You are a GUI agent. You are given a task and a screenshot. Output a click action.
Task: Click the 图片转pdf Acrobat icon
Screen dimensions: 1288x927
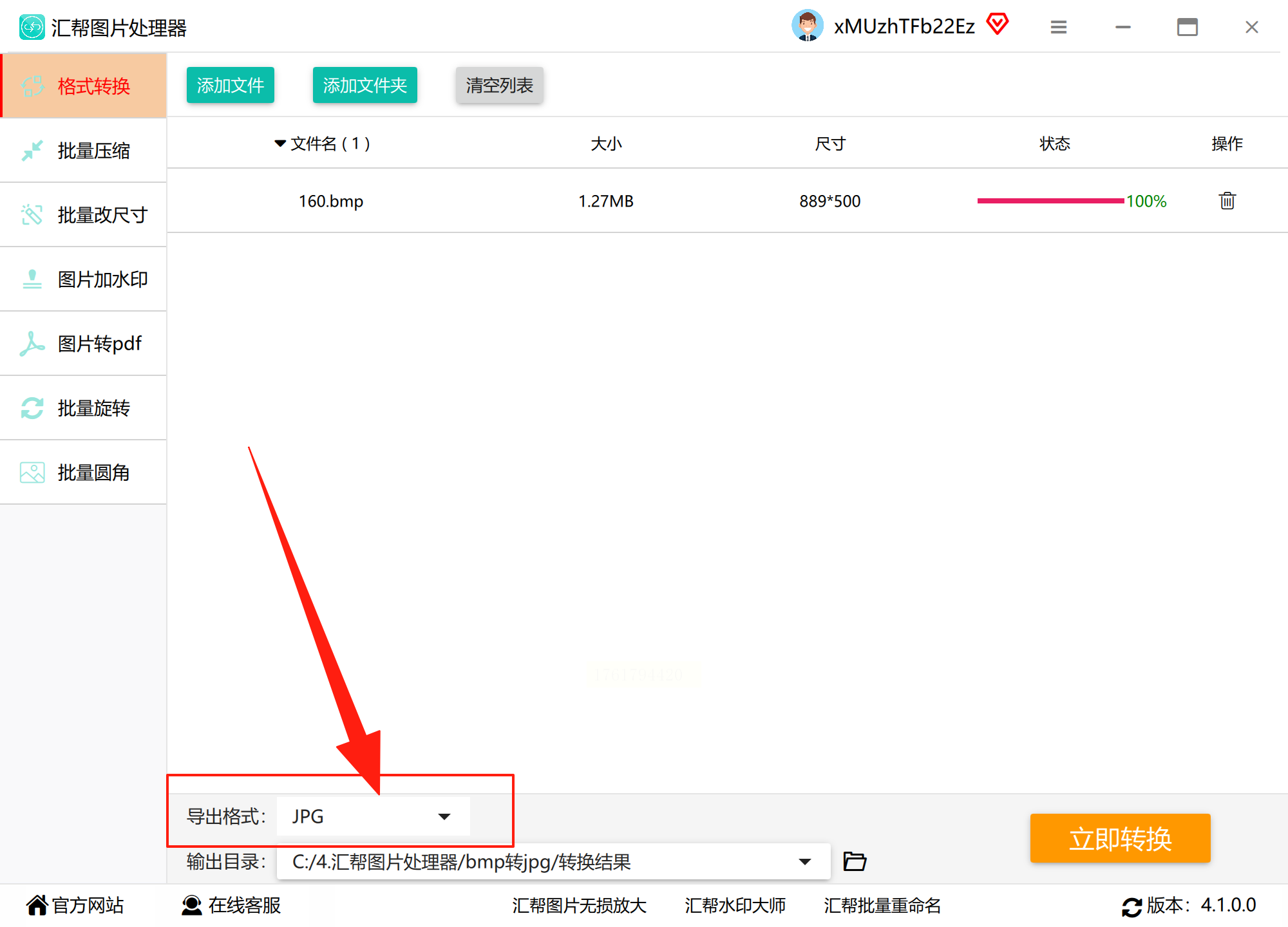(x=32, y=344)
